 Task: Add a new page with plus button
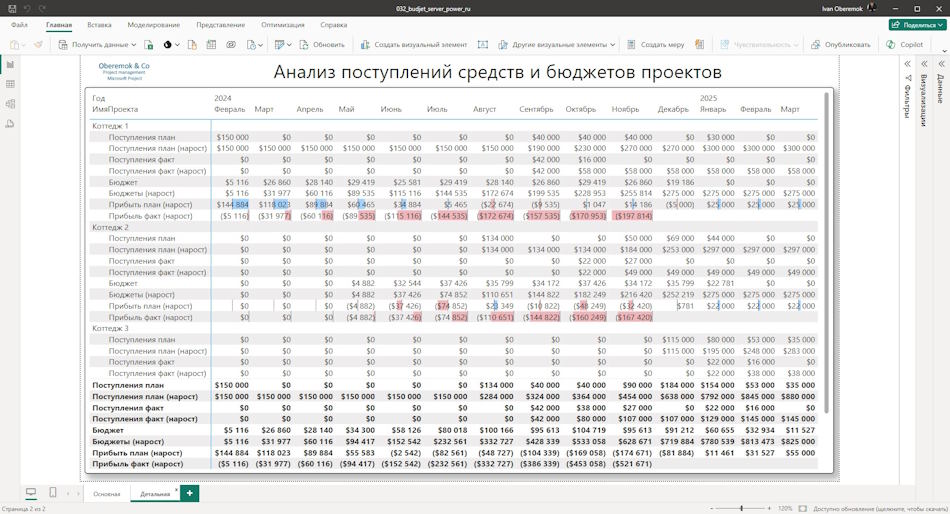click(190, 493)
